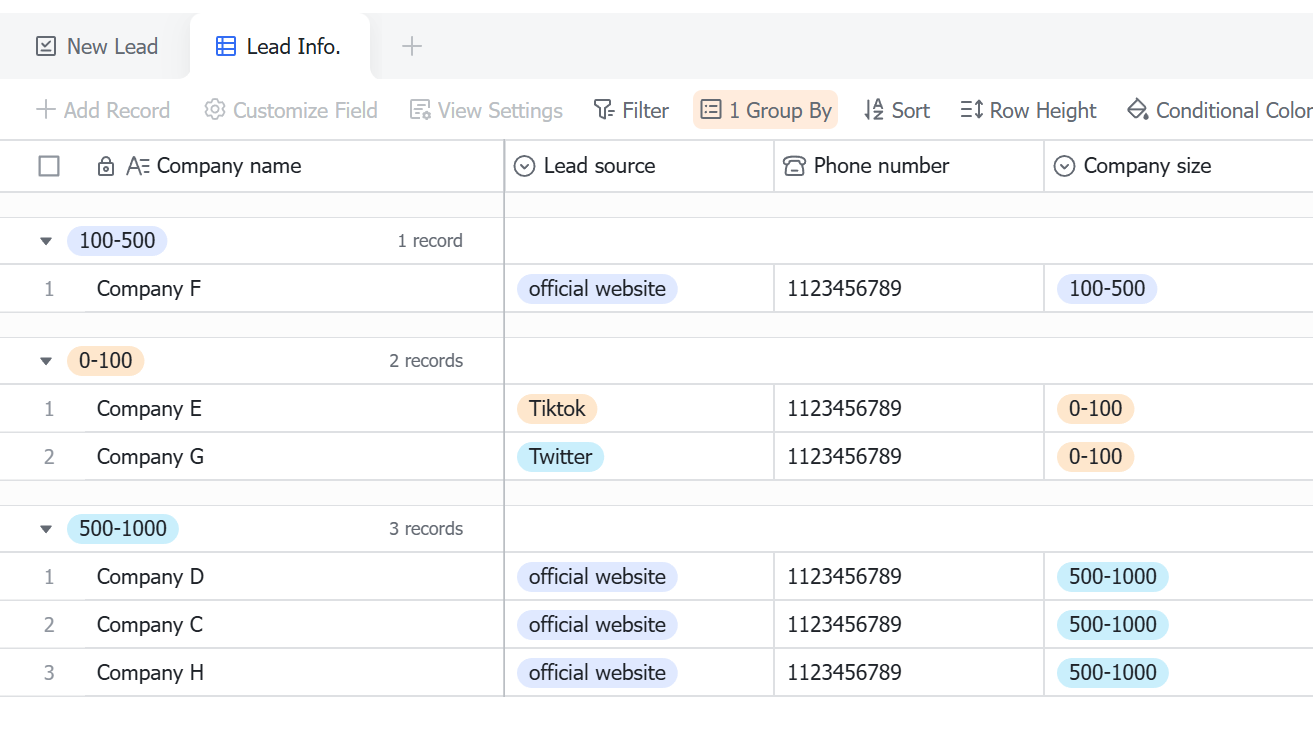Viewport: 1313px width, 744px height.
Task: Open View Settings
Action: (486, 110)
